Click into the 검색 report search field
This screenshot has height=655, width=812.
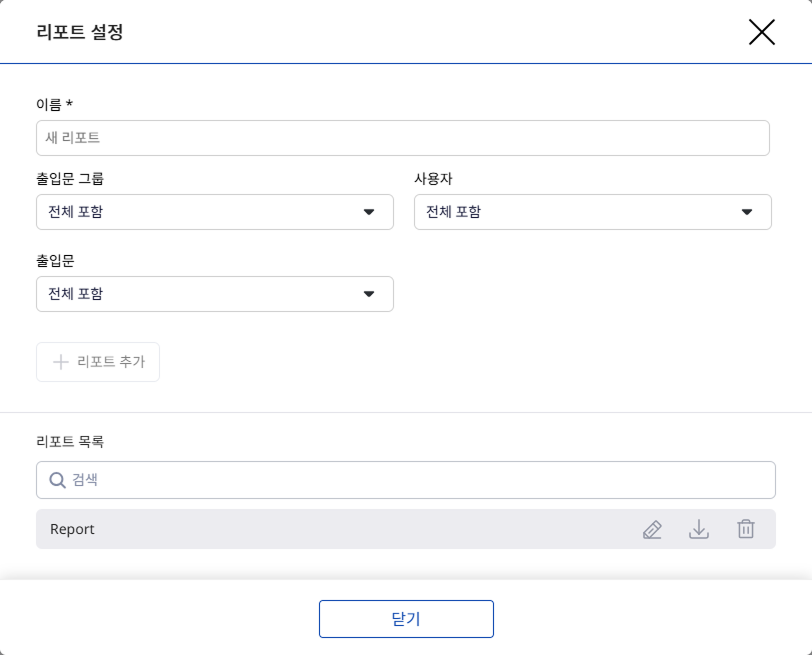[420, 480]
